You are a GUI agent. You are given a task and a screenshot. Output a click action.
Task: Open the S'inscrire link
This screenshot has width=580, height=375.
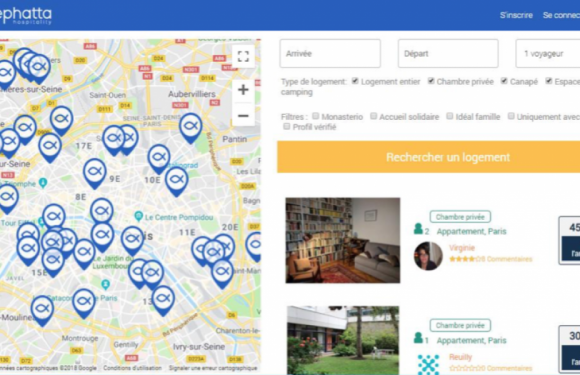pos(516,15)
